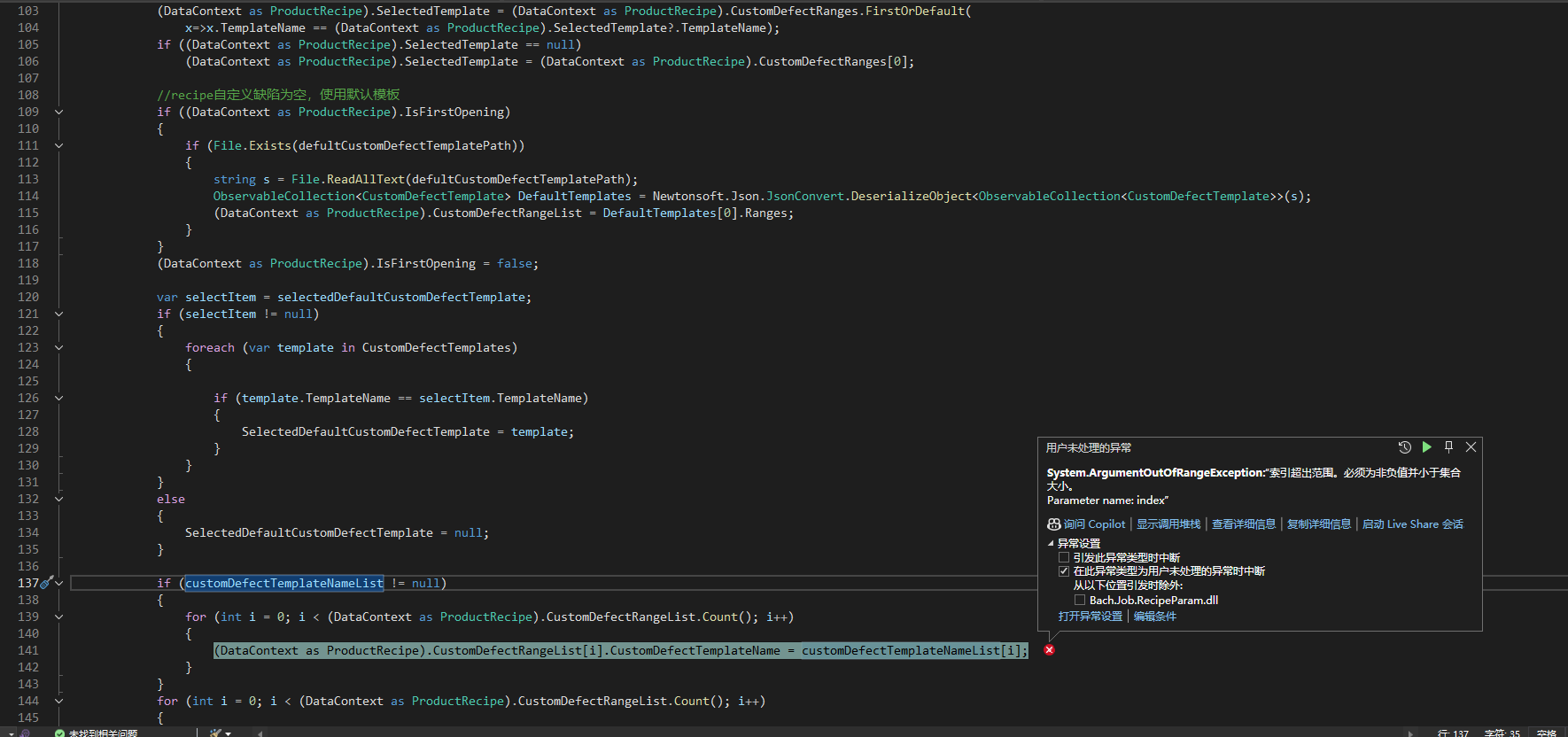Click line number 120 in the gutter
This screenshot has width=1568, height=737.
[28, 297]
